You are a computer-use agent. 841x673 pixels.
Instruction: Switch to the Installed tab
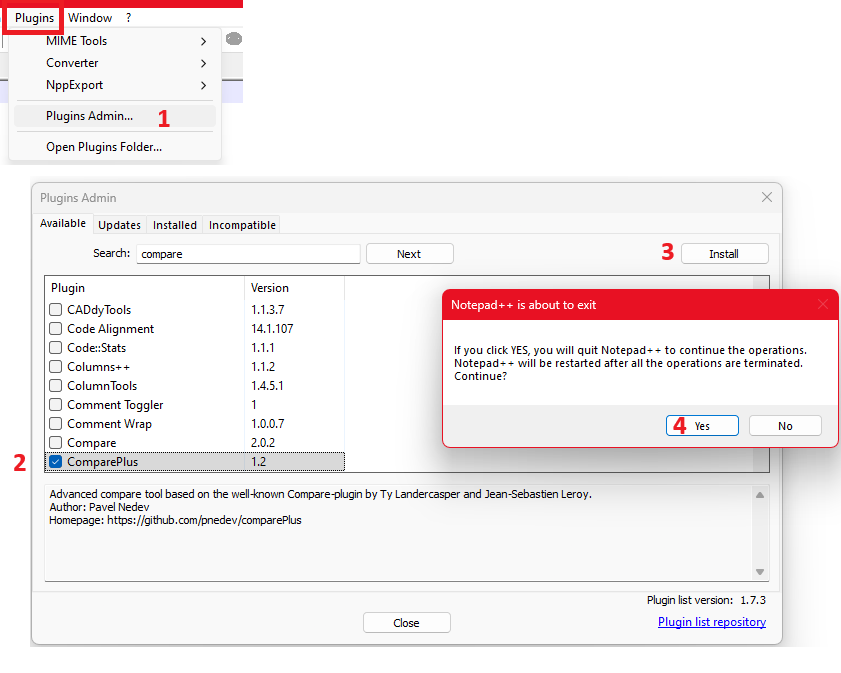click(x=175, y=225)
